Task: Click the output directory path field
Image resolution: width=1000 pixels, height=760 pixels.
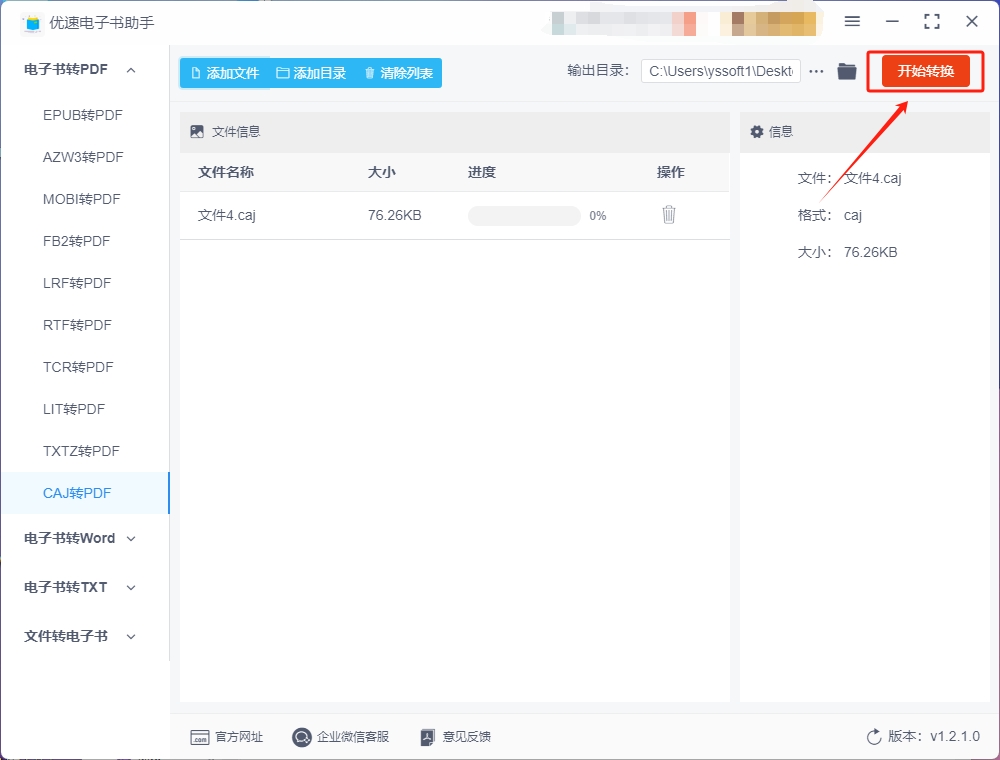Action: coord(721,71)
